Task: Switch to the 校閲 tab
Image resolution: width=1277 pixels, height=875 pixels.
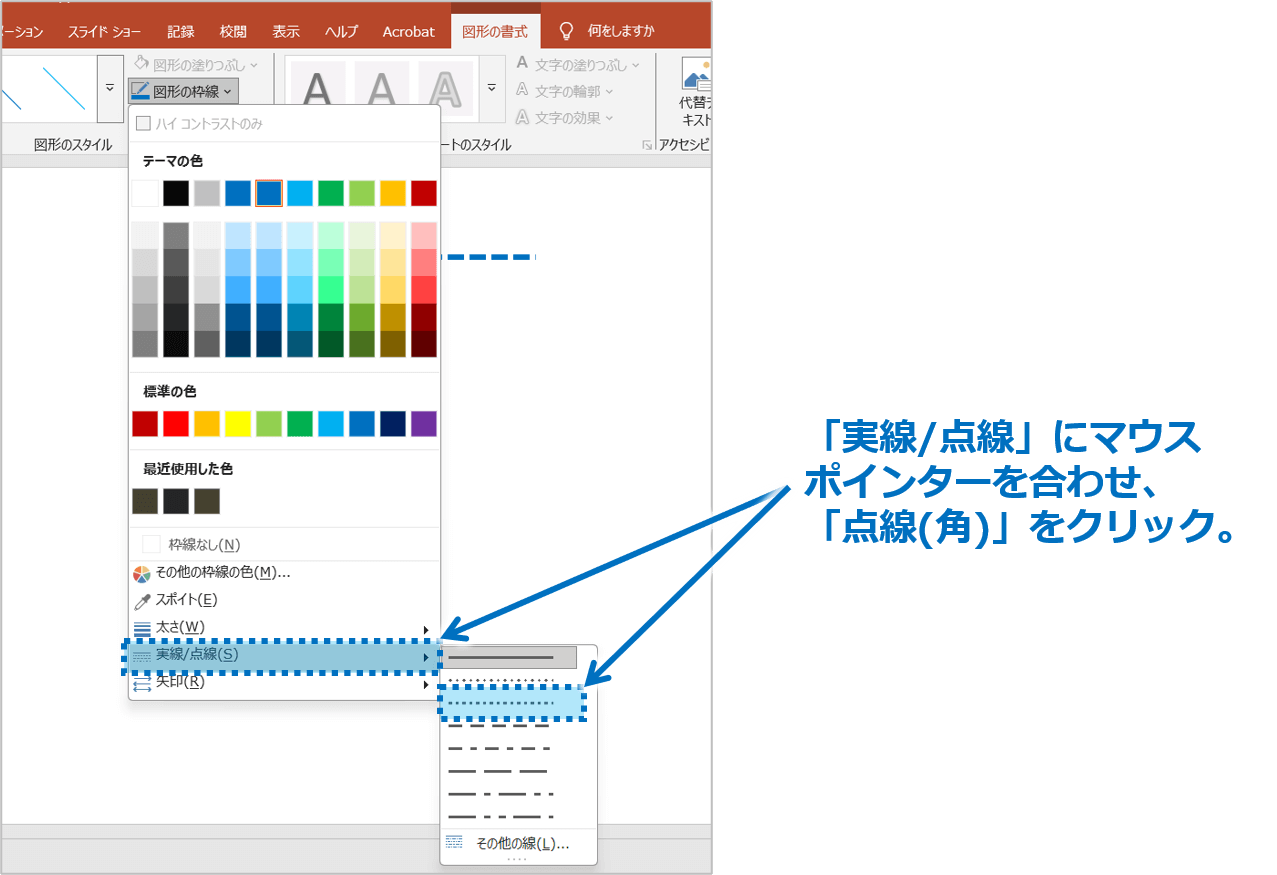Action: click(x=233, y=31)
